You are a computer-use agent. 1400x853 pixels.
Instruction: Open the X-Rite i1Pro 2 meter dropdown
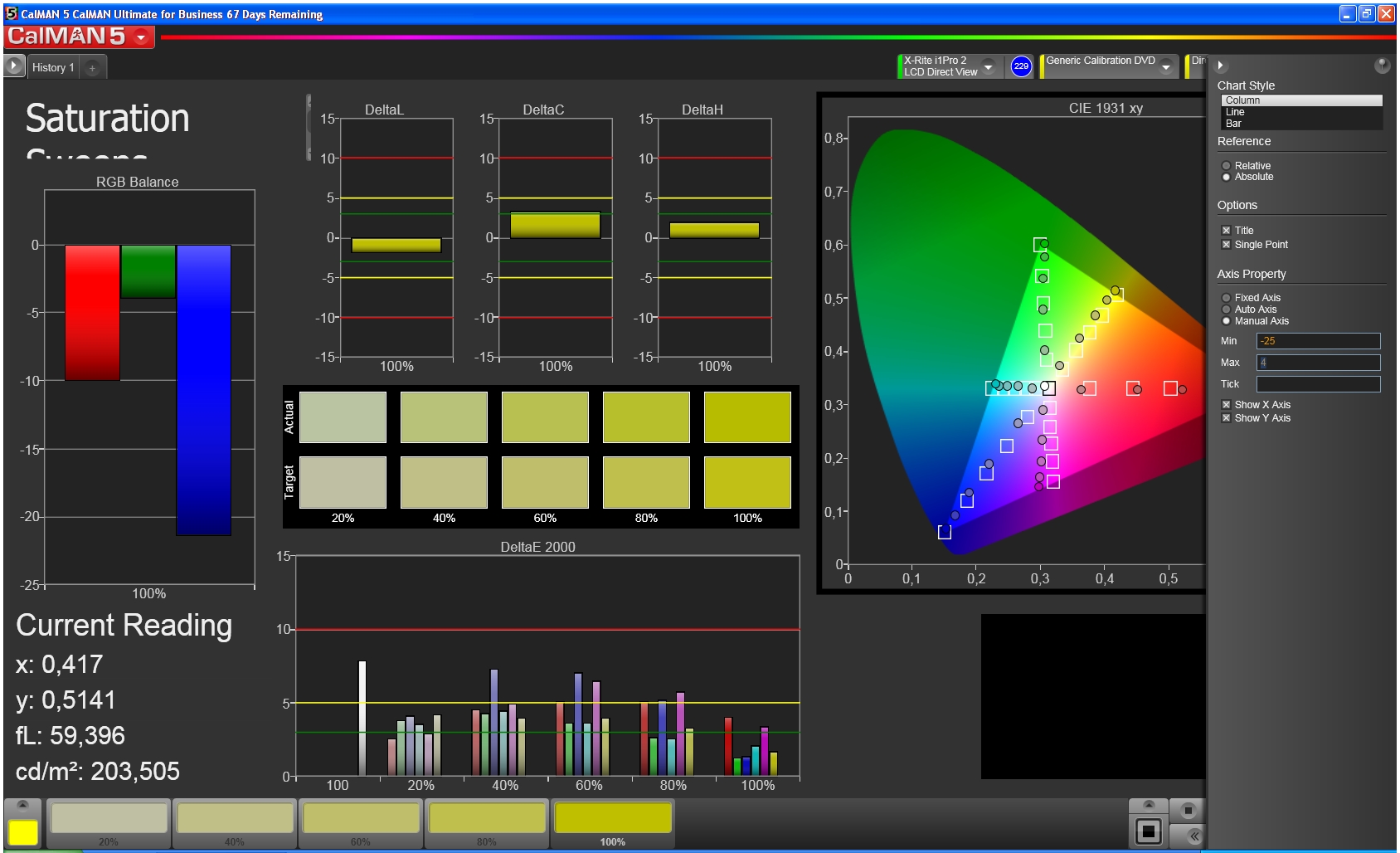[989, 66]
